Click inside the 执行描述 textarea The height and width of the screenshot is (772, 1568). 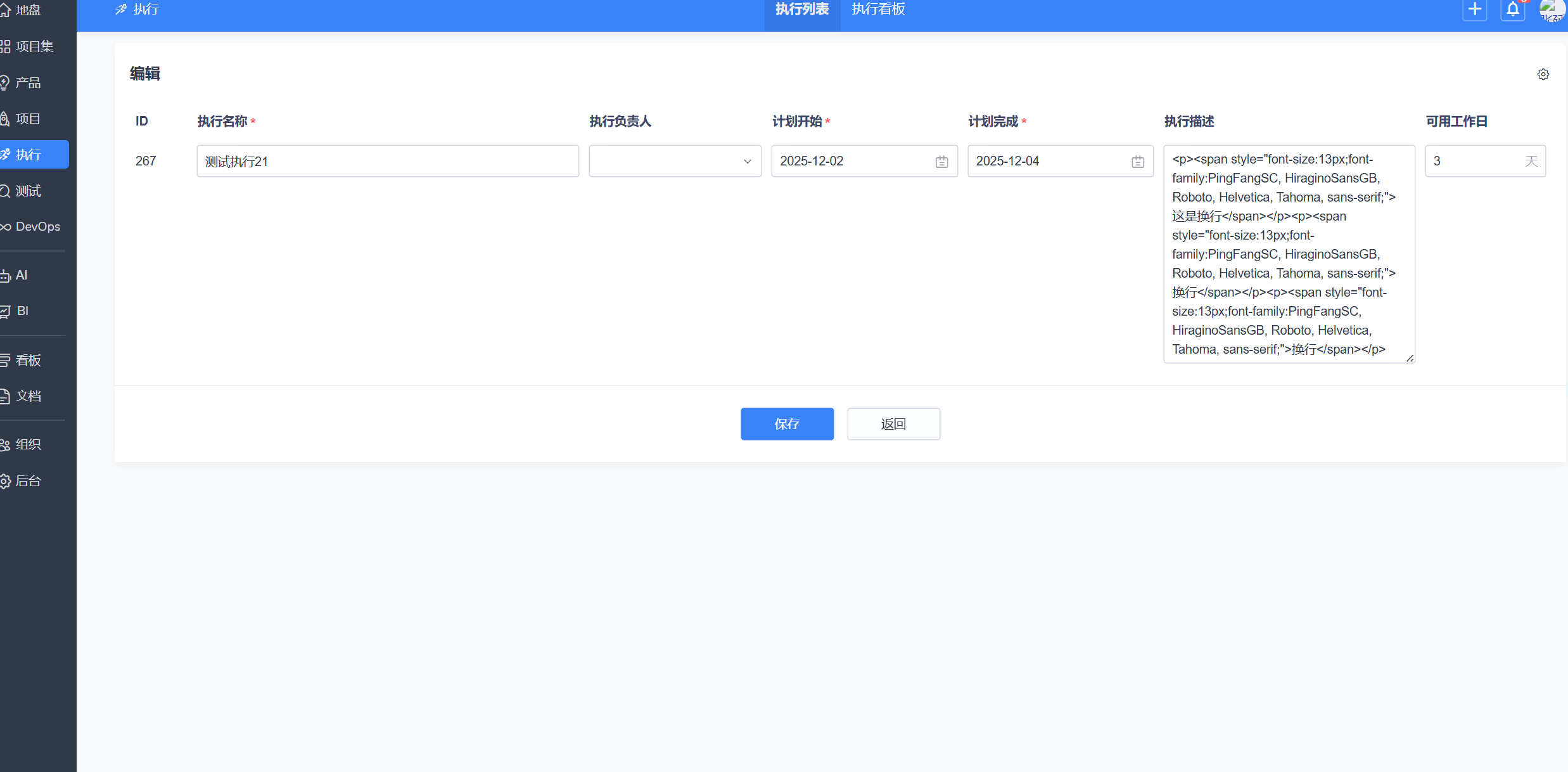(1288, 254)
